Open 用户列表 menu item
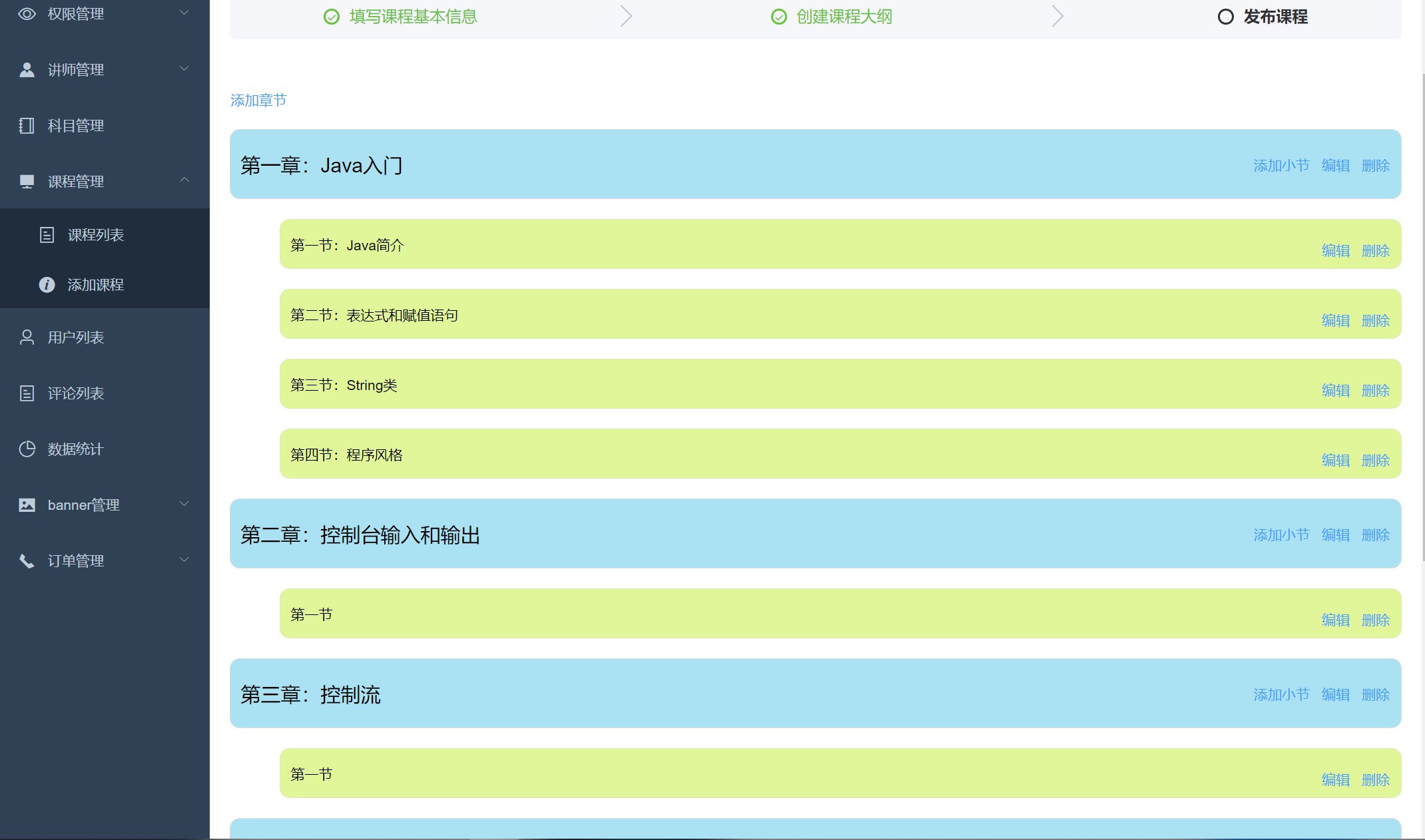The width and height of the screenshot is (1425, 840). (x=75, y=337)
